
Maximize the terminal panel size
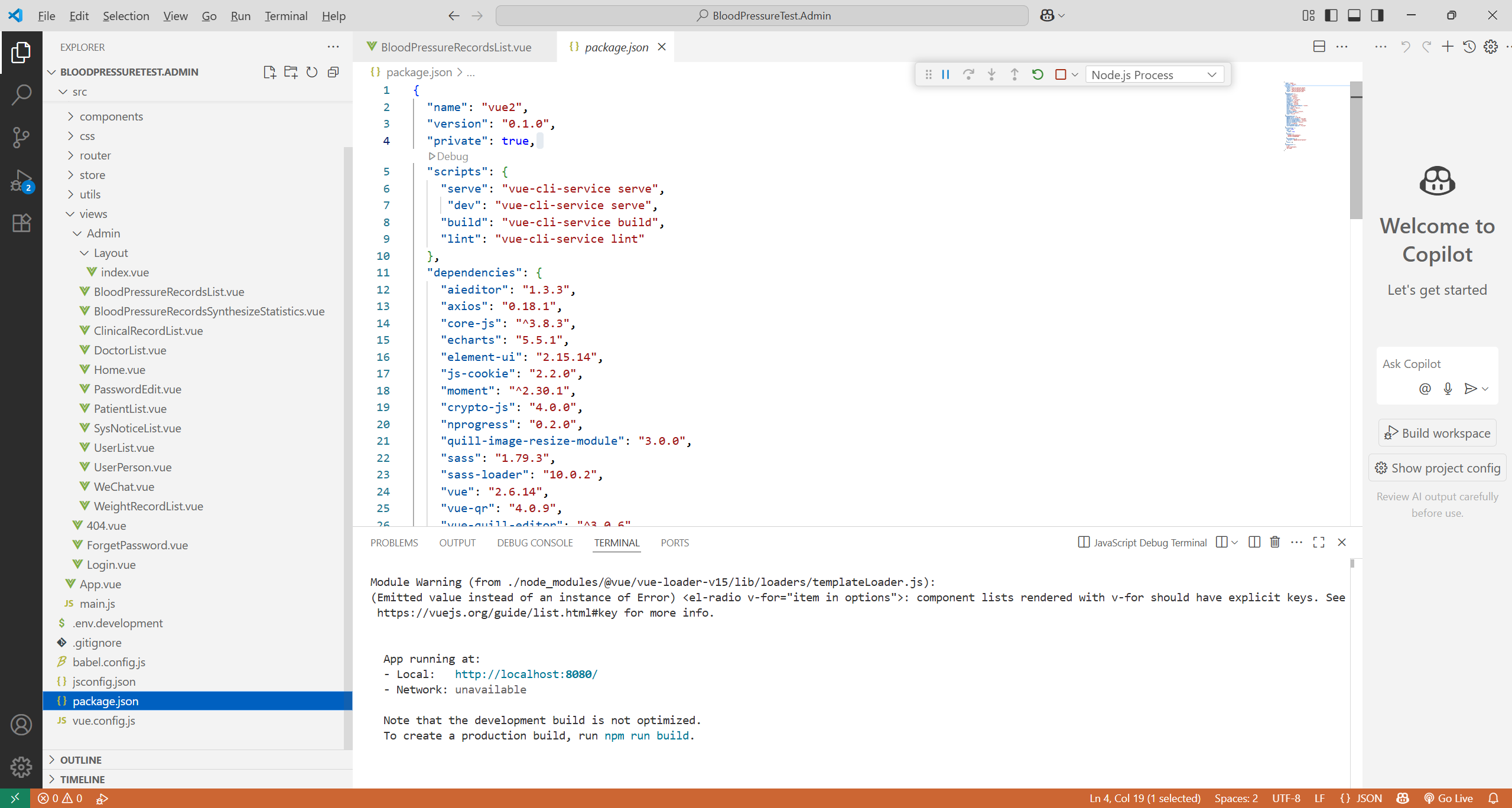[x=1319, y=542]
